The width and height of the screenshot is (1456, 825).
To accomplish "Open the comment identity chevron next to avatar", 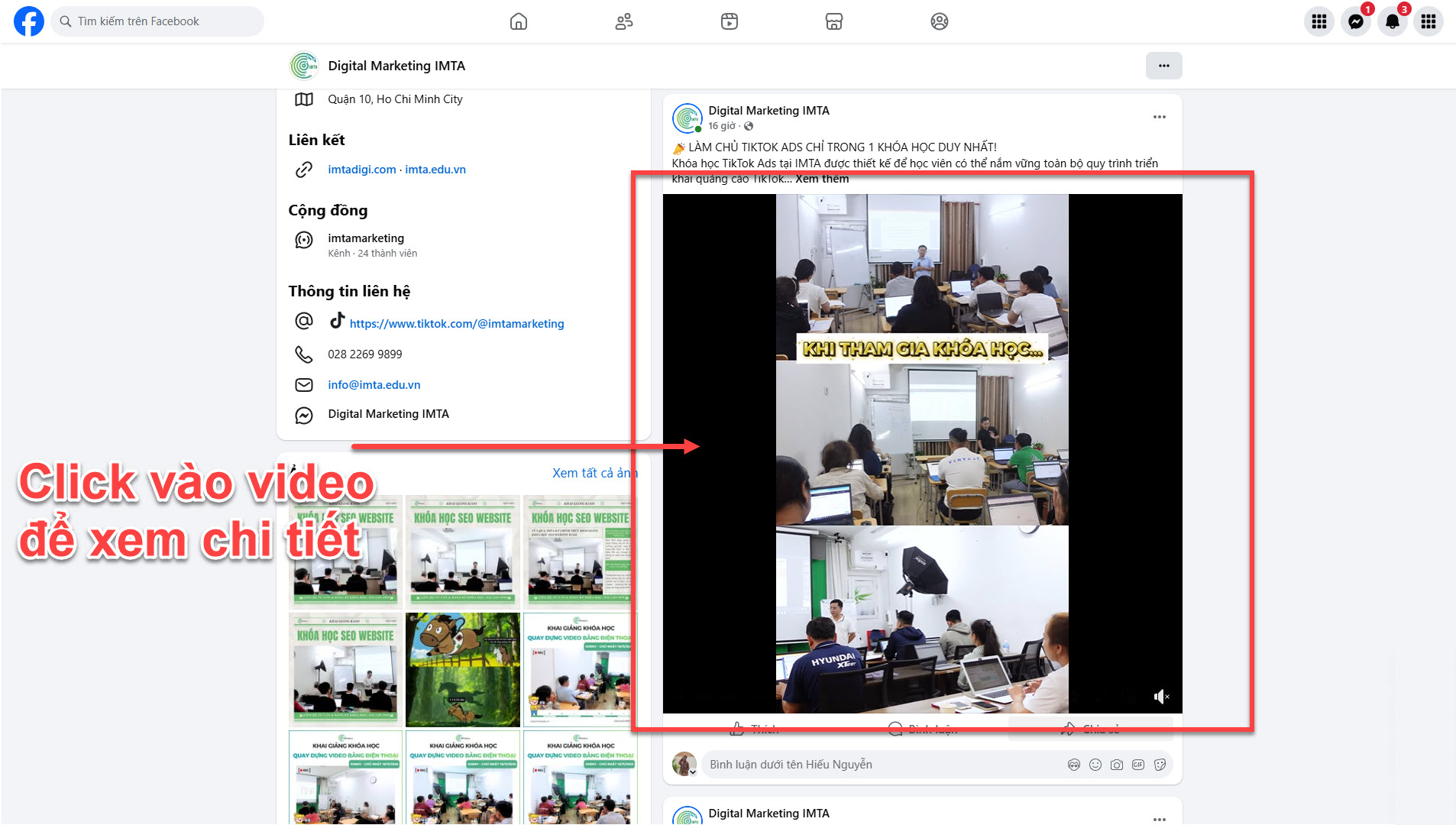I will (694, 772).
